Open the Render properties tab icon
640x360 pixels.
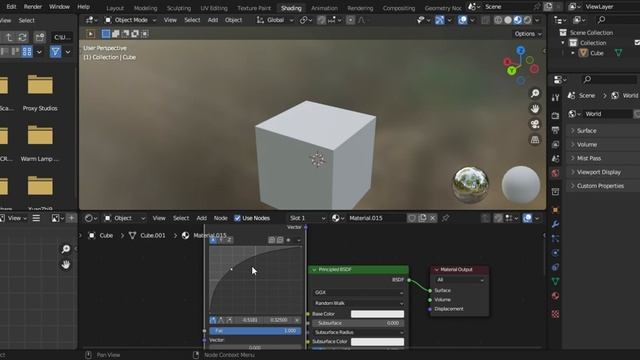coord(555,116)
